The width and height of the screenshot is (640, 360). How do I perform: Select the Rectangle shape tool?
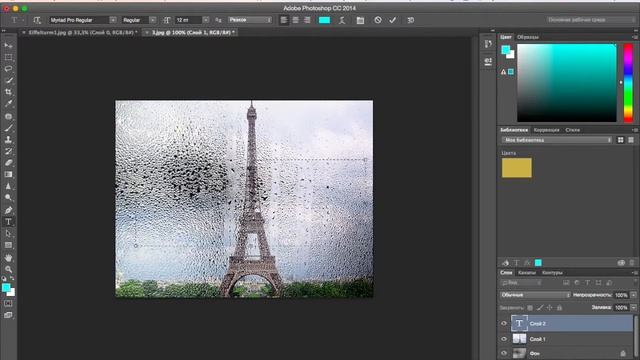[x=8, y=245]
